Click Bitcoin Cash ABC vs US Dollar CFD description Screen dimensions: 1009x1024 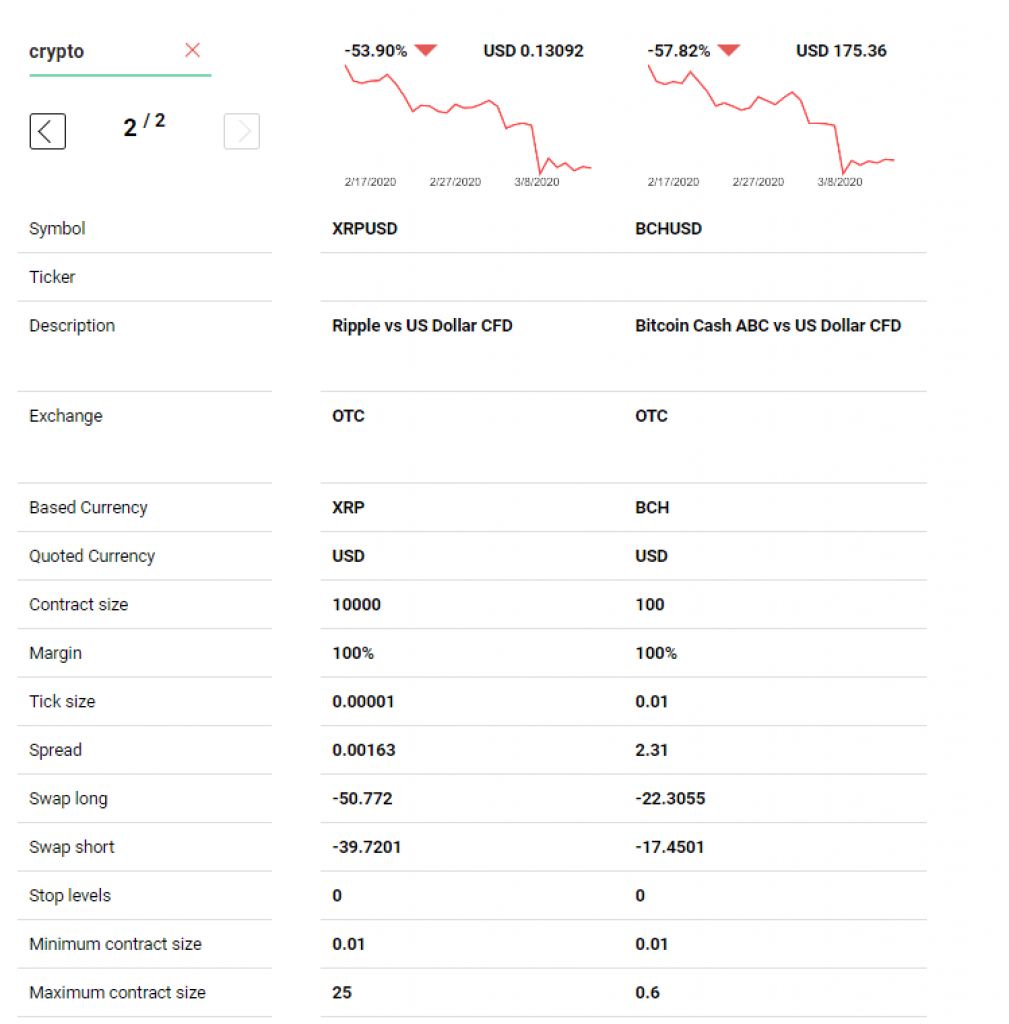pyautogui.click(x=767, y=325)
